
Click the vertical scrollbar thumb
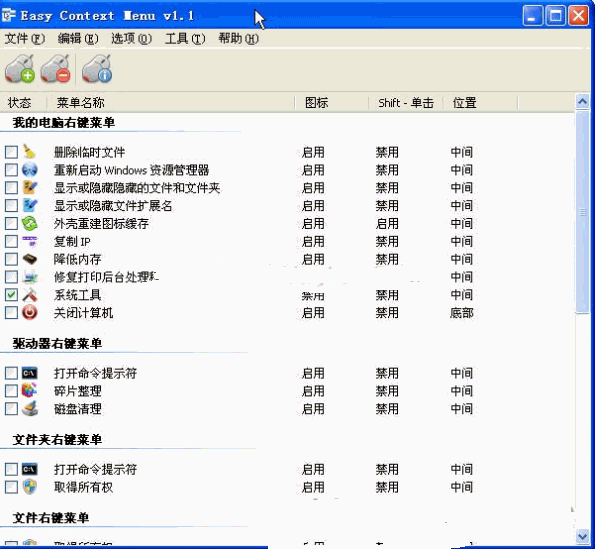[x=582, y=211]
